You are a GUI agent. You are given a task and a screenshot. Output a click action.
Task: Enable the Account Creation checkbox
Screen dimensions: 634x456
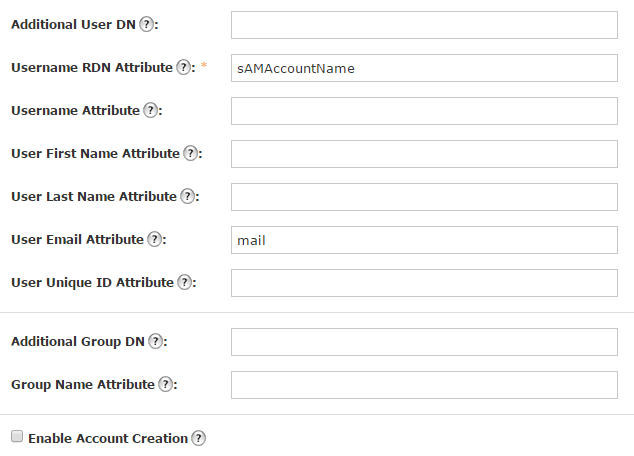[x=17, y=437]
